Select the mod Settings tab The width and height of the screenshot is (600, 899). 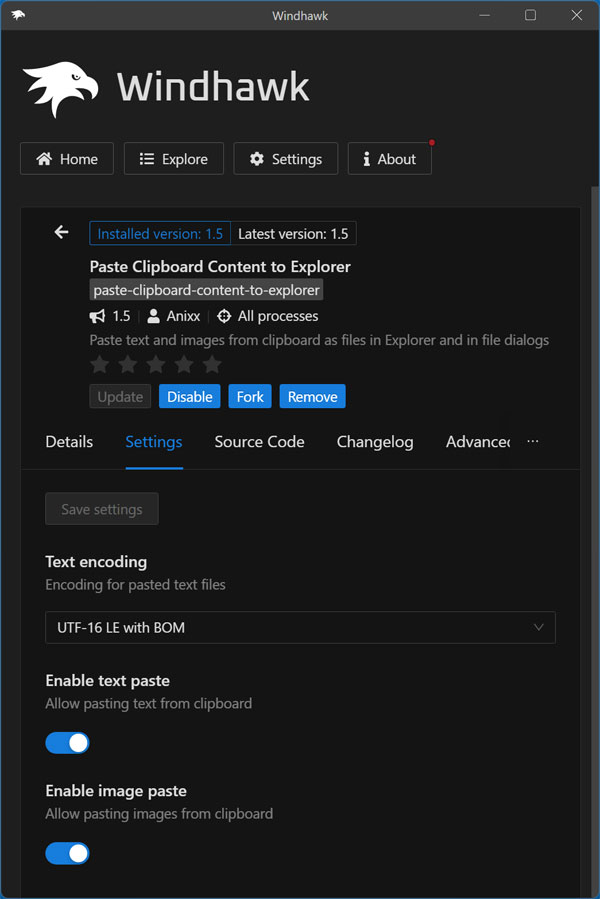[x=154, y=442]
